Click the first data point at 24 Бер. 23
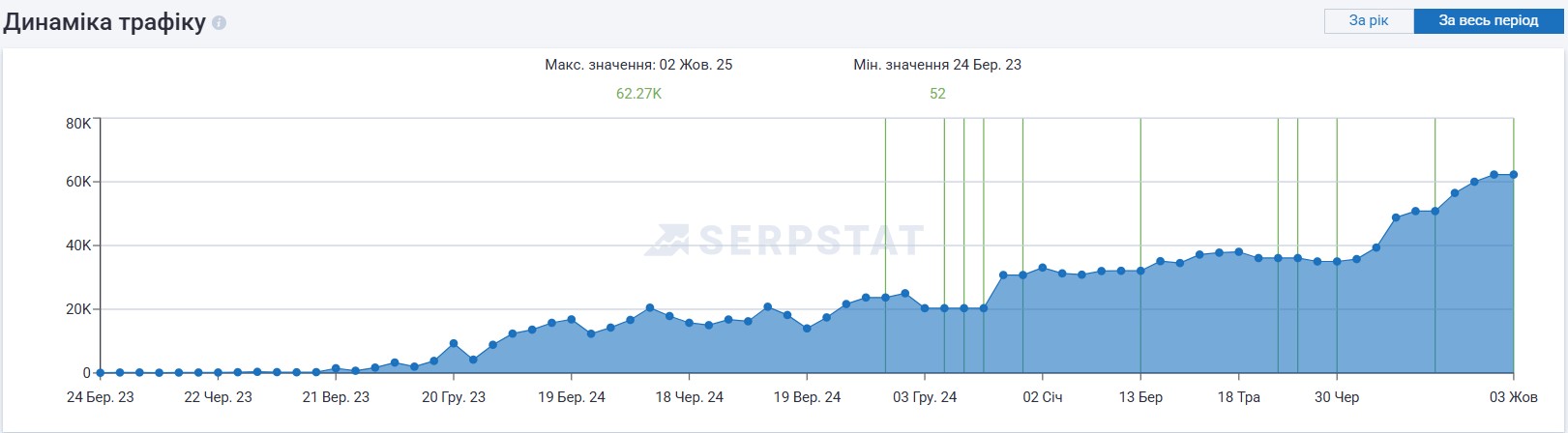Viewport: 1568px width, 433px height. click(x=101, y=372)
